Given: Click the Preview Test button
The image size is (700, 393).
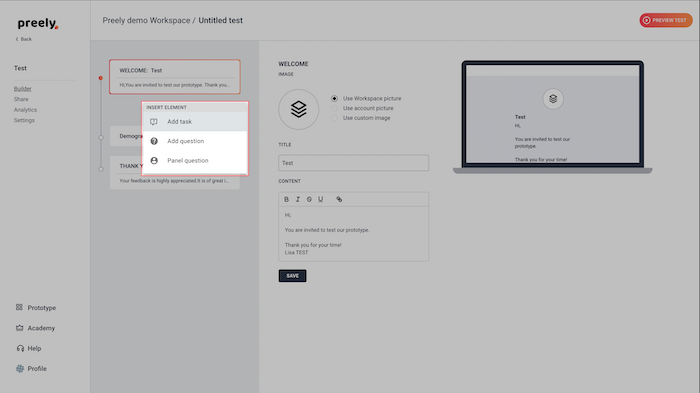Looking at the screenshot, I should tap(666, 20).
